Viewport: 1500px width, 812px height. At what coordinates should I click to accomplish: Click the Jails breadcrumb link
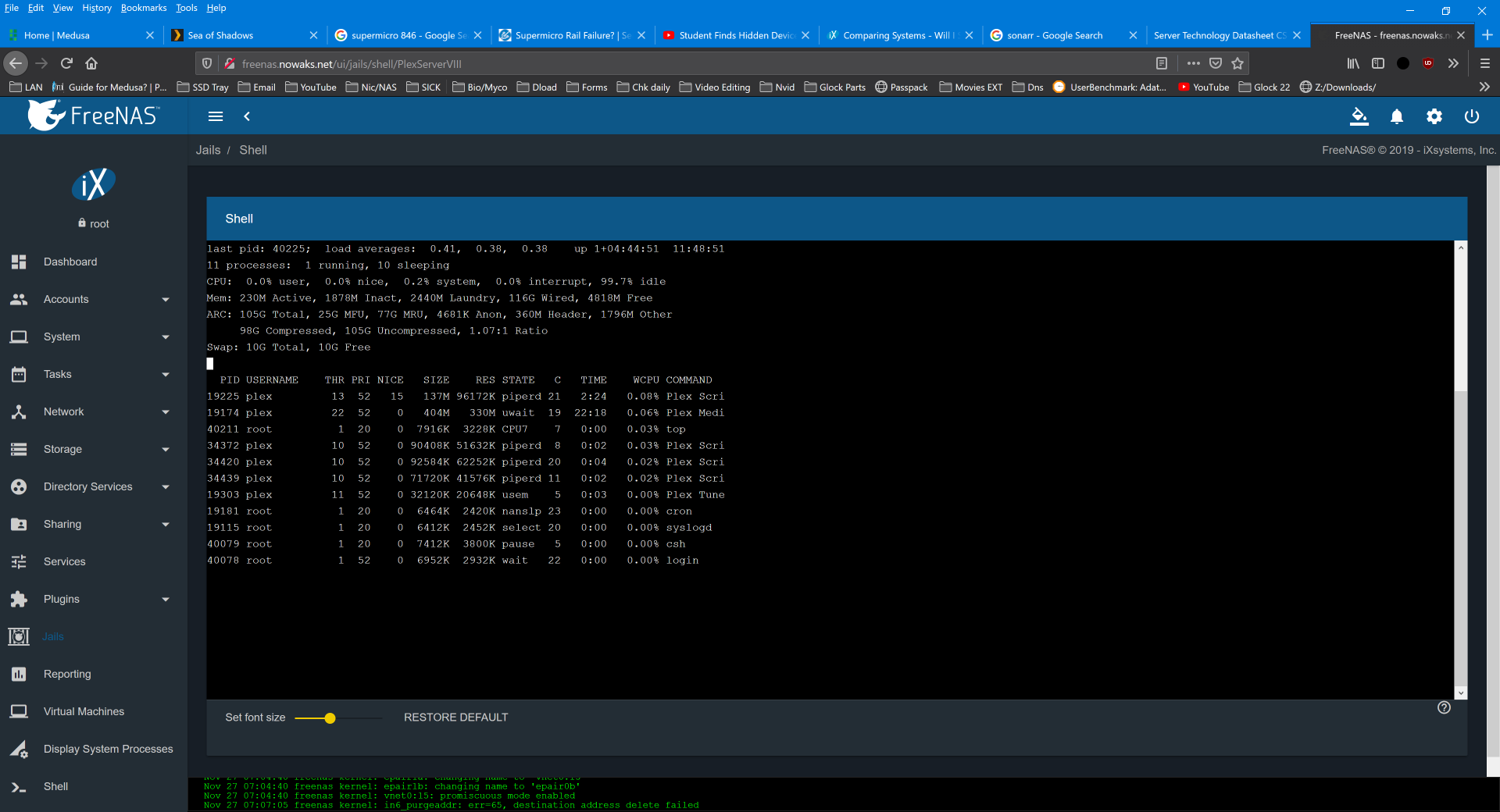208,150
